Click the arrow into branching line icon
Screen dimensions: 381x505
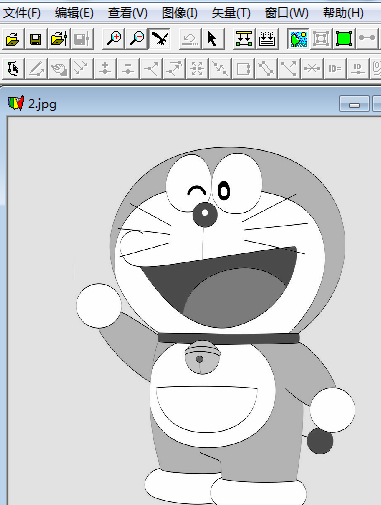pyautogui.click(x=151, y=69)
